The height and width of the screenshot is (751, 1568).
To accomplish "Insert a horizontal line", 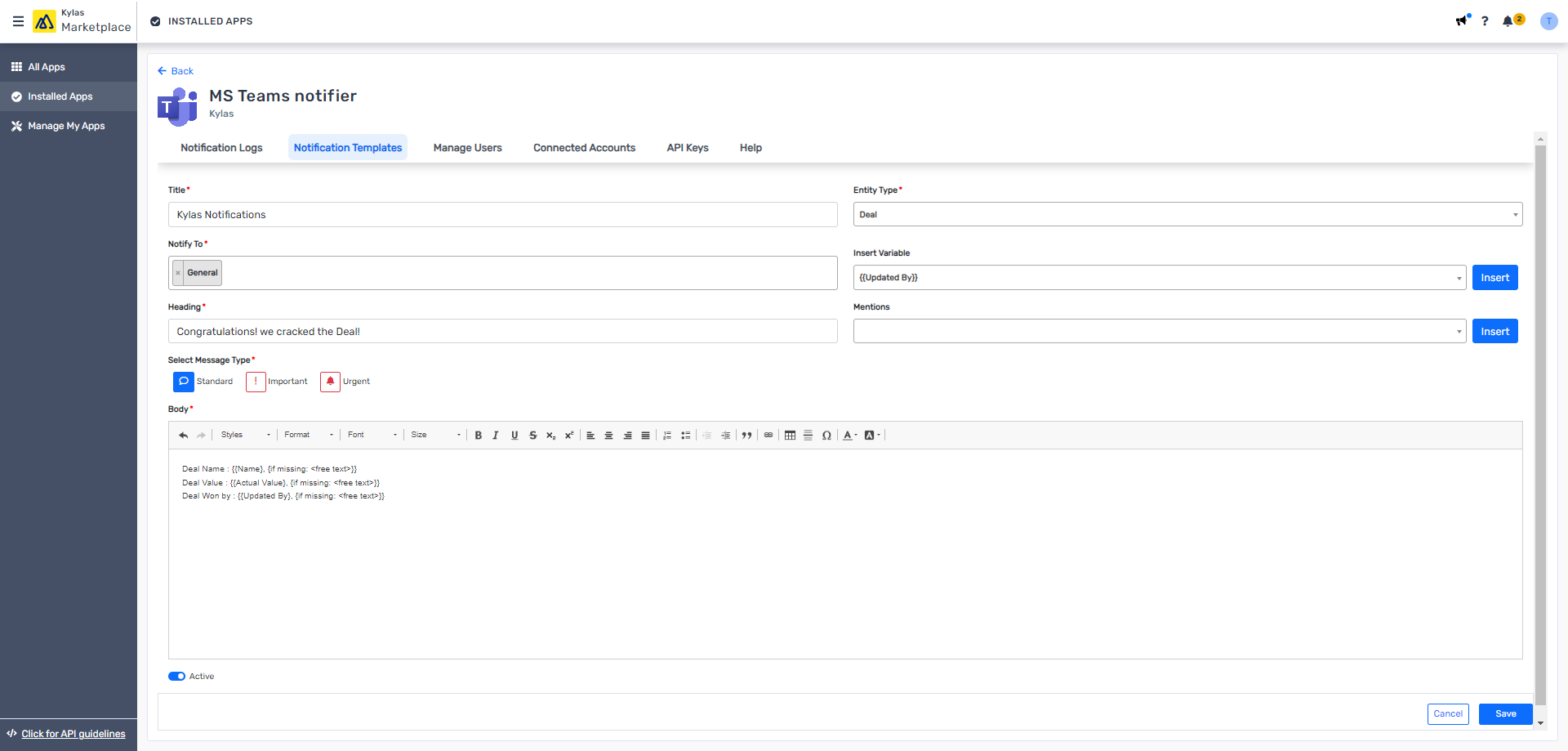I will pos(808,436).
